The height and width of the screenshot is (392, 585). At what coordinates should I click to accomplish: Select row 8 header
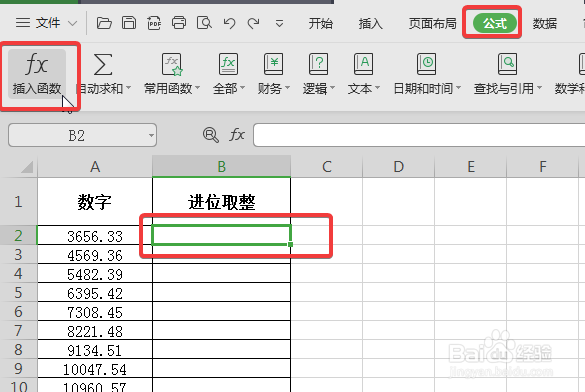tap(19, 349)
